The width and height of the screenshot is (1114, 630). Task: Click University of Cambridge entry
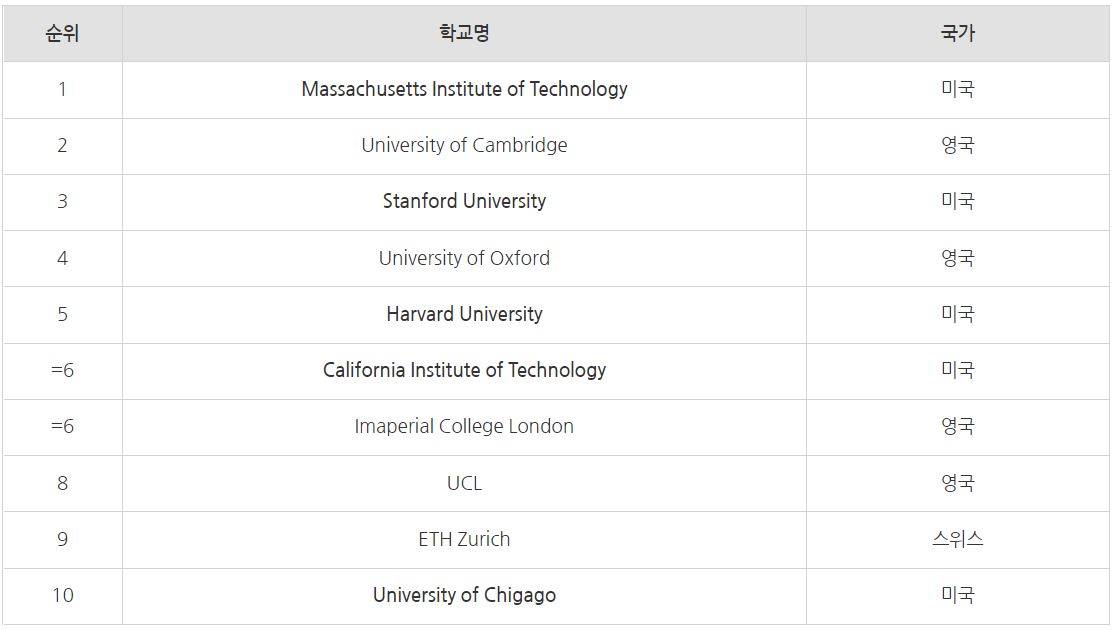coord(464,145)
